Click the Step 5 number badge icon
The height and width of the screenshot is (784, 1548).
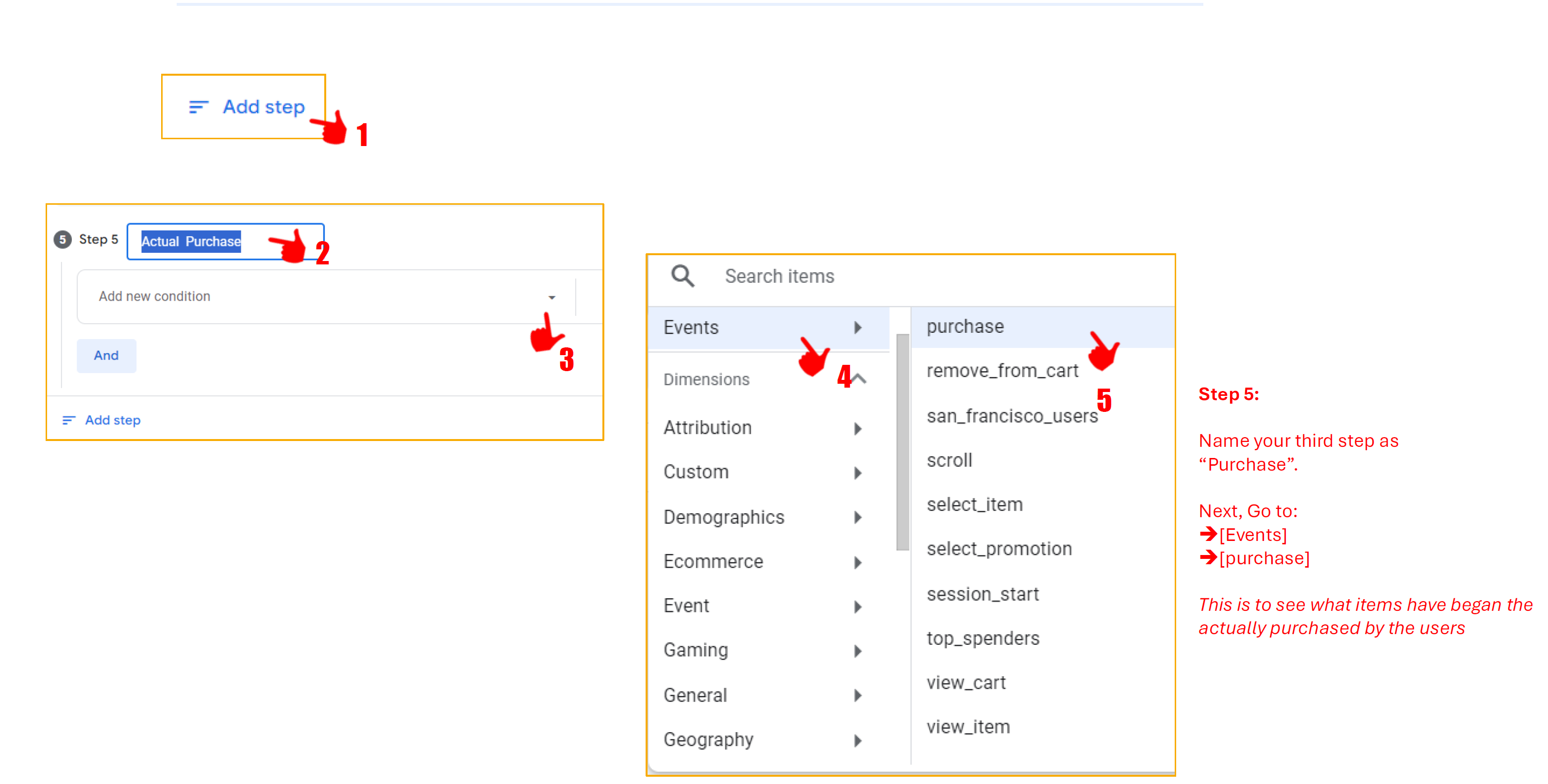coord(63,239)
